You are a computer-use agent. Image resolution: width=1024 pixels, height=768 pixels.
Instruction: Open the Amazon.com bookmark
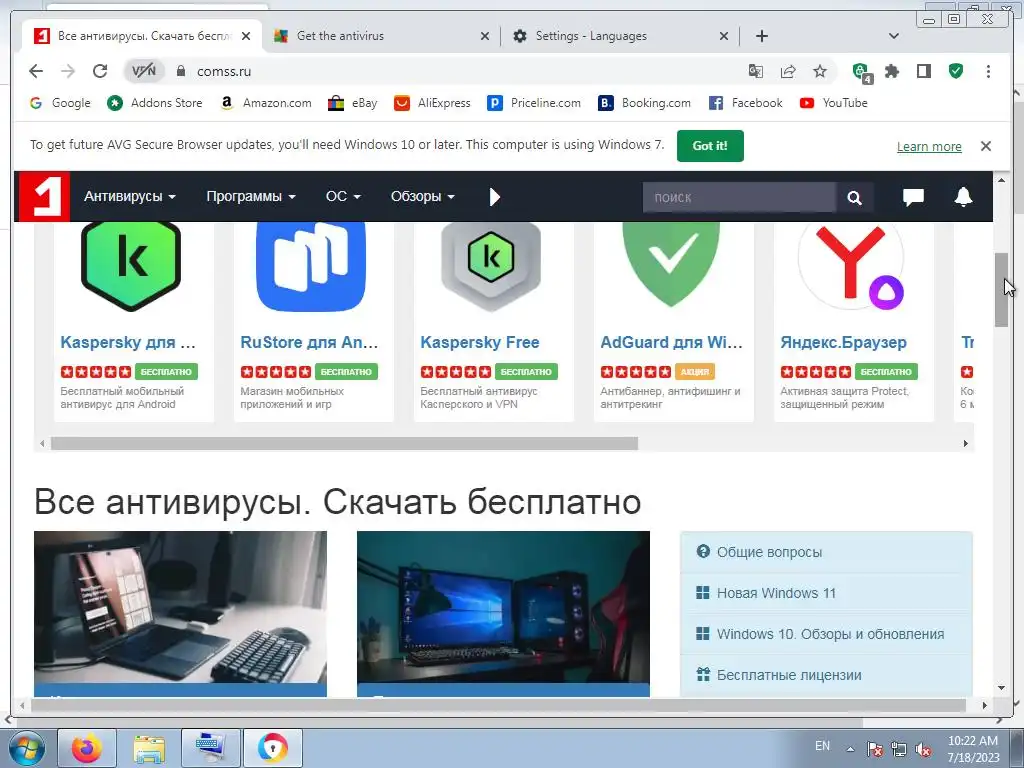[x=266, y=103]
